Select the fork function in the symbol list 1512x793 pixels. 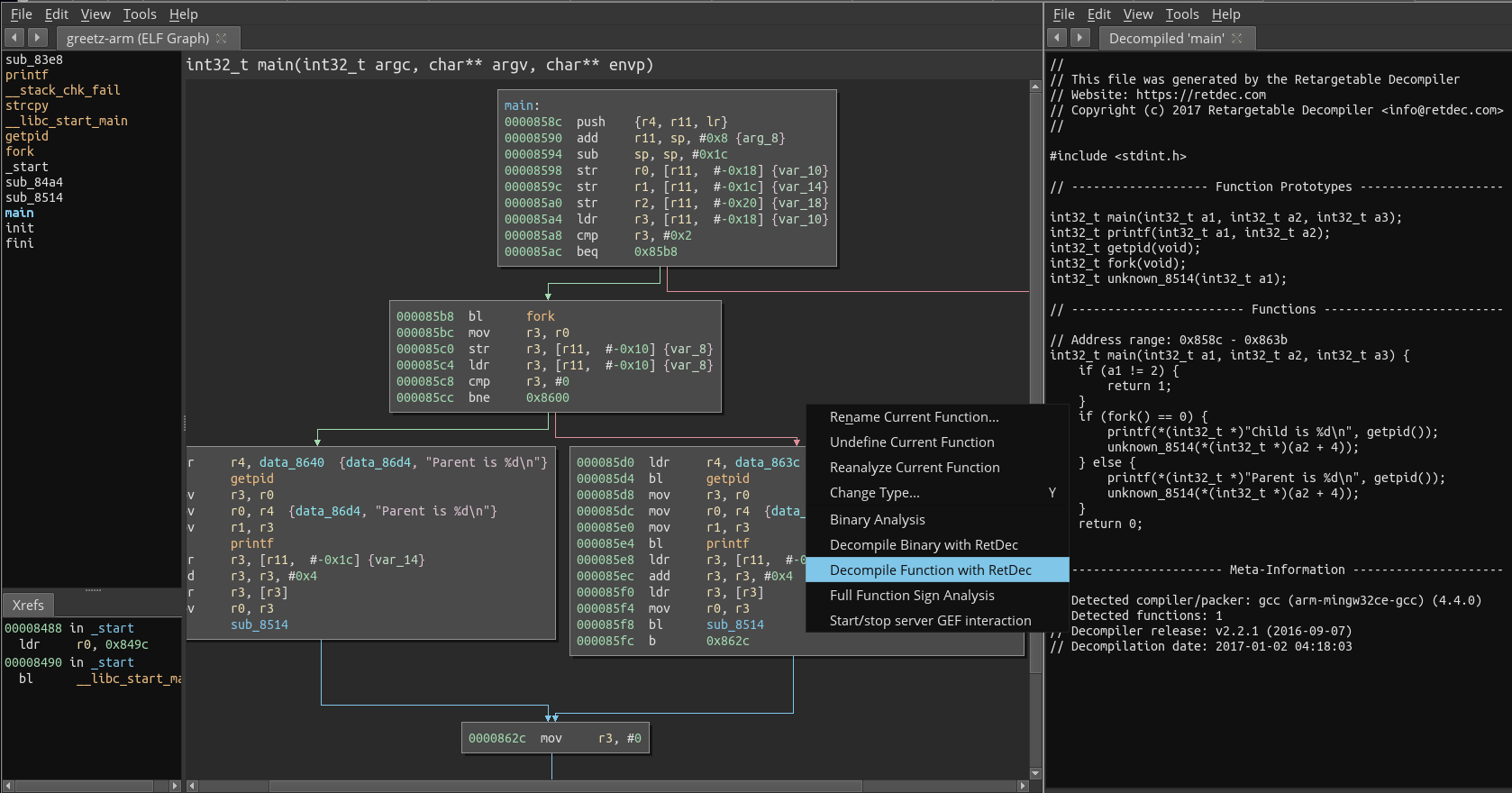[x=20, y=151]
